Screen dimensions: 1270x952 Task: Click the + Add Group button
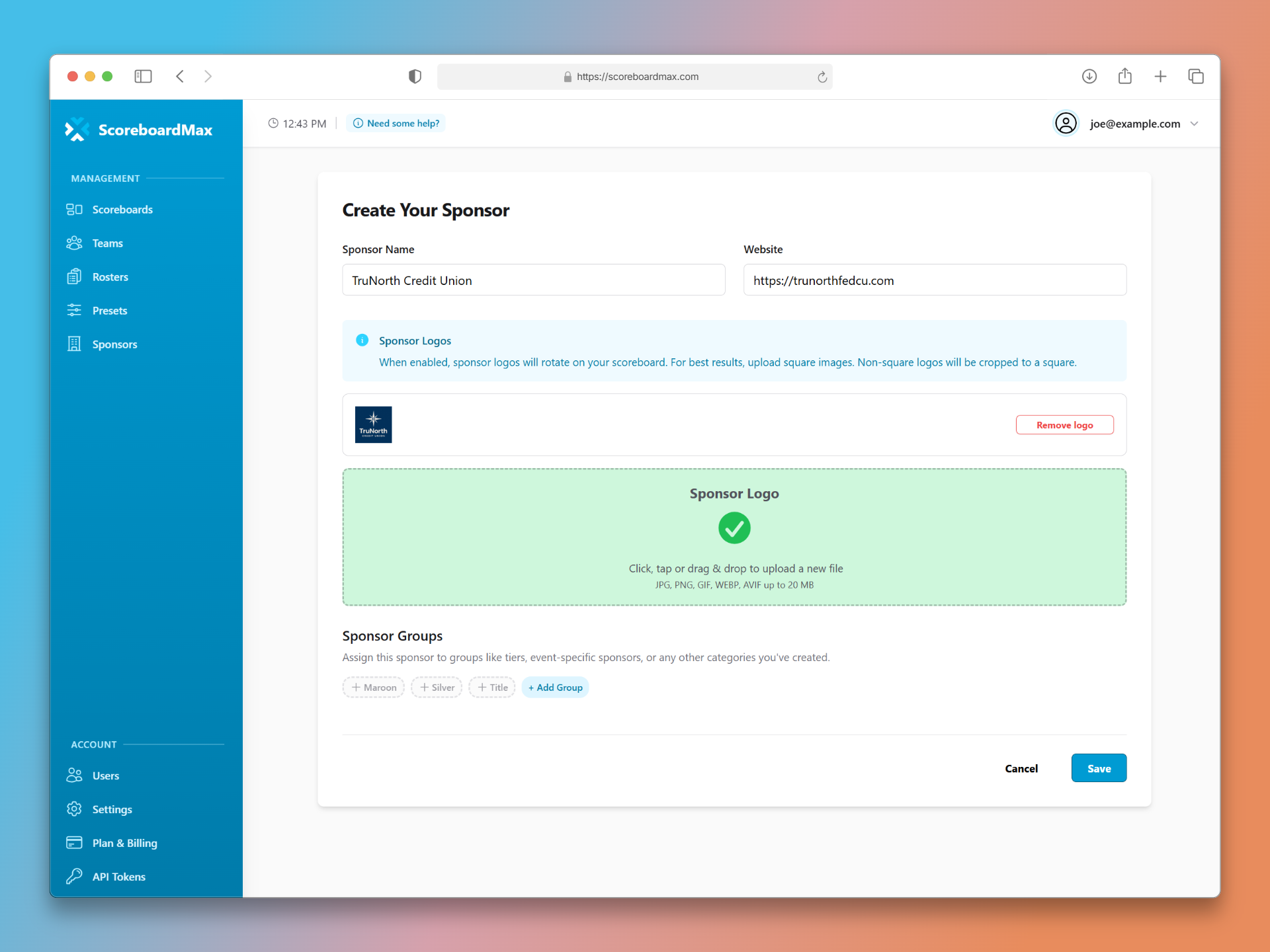[x=556, y=688]
